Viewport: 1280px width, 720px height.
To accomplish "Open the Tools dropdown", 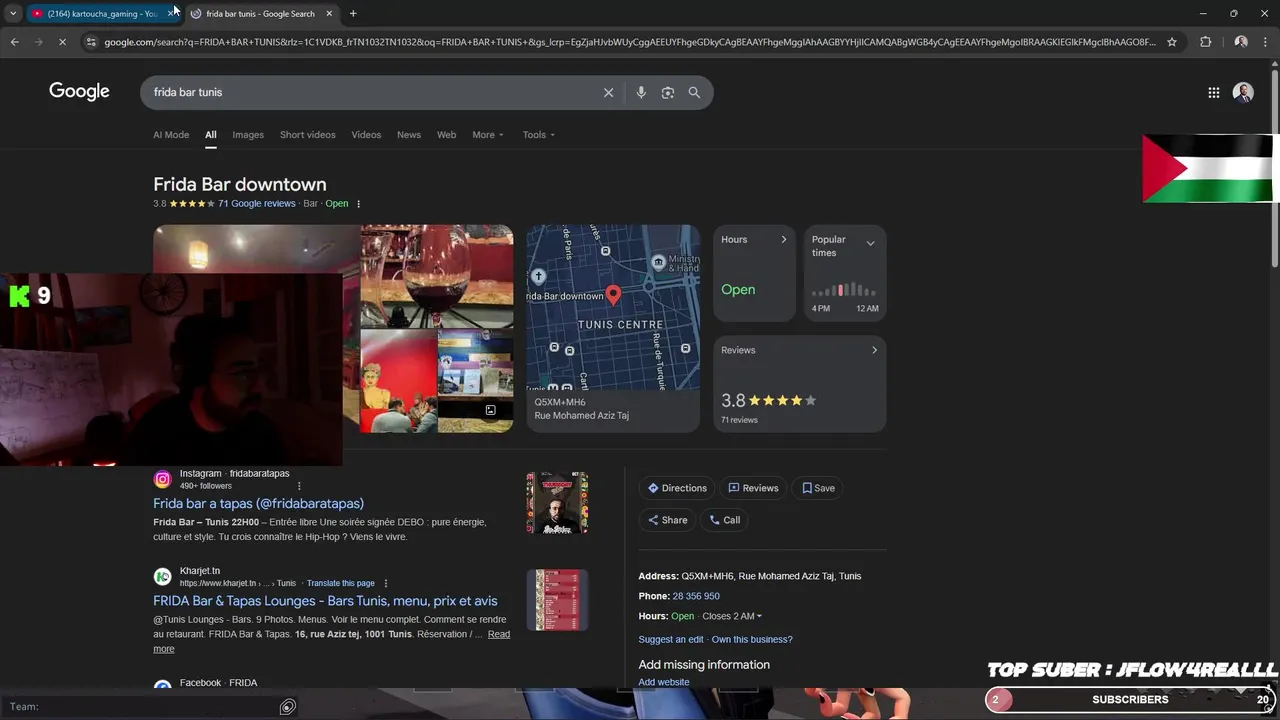I will pyautogui.click(x=538, y=135).
